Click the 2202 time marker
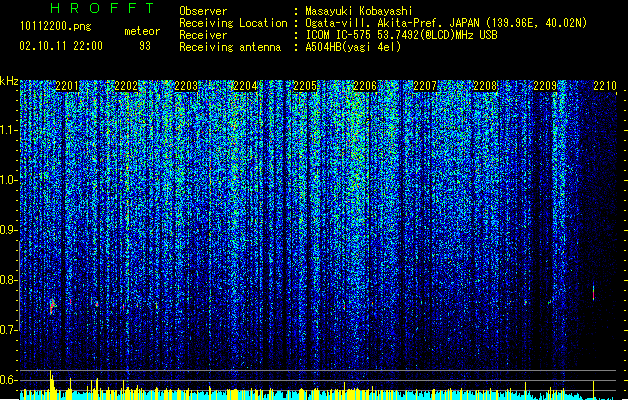629x400 pixels. 126,86
